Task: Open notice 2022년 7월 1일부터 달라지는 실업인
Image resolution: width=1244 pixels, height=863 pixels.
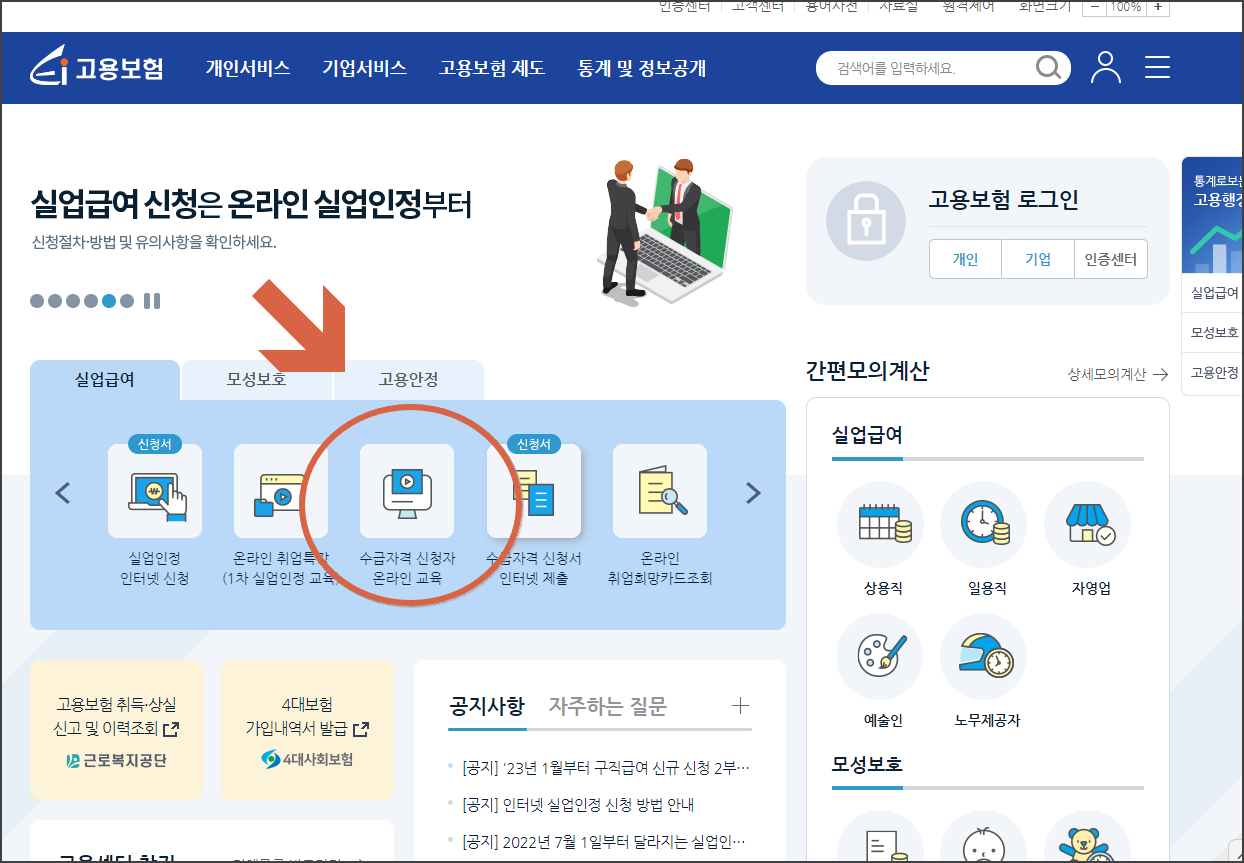Action: tap(606, 840)
